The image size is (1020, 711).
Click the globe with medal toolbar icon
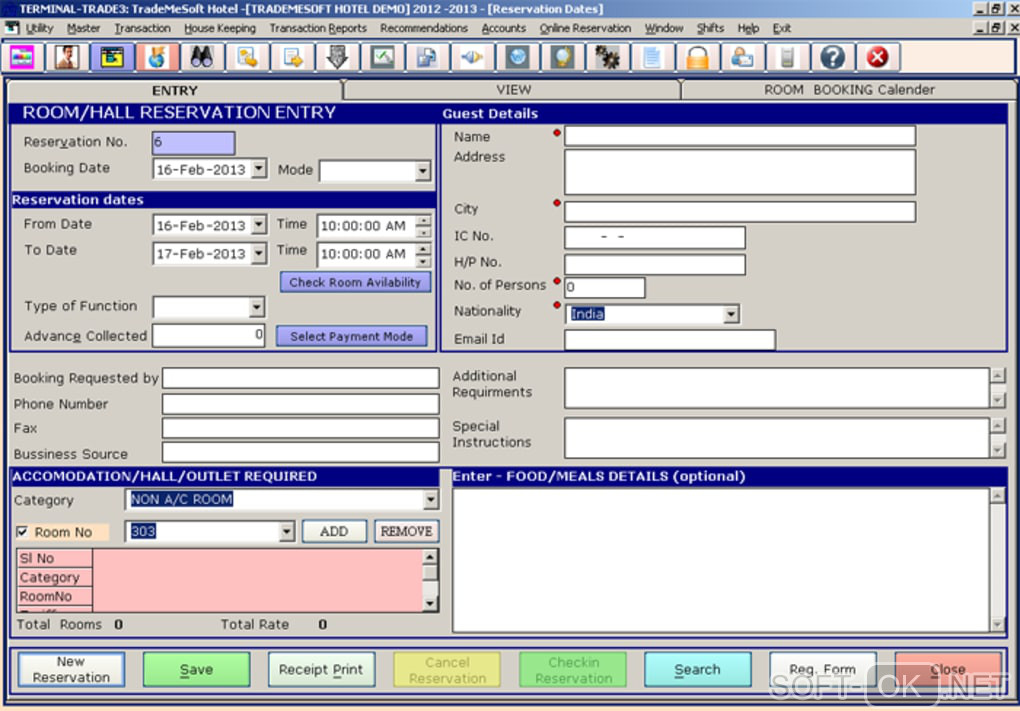pos(157,58)
